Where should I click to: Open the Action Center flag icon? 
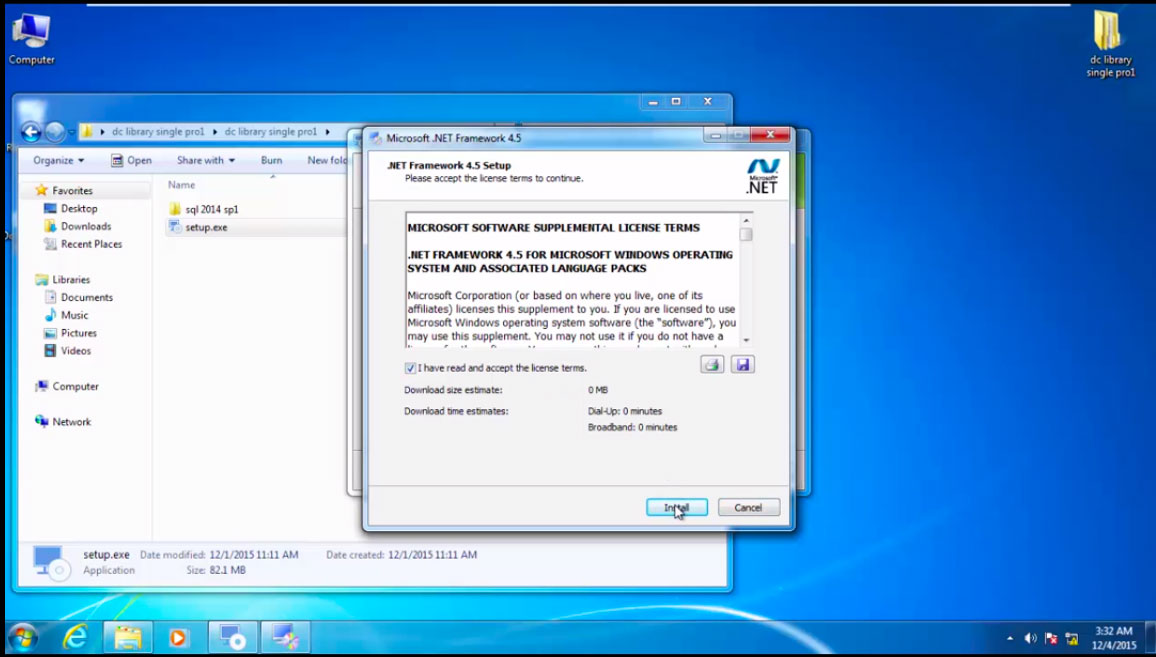pos(1051,639)
